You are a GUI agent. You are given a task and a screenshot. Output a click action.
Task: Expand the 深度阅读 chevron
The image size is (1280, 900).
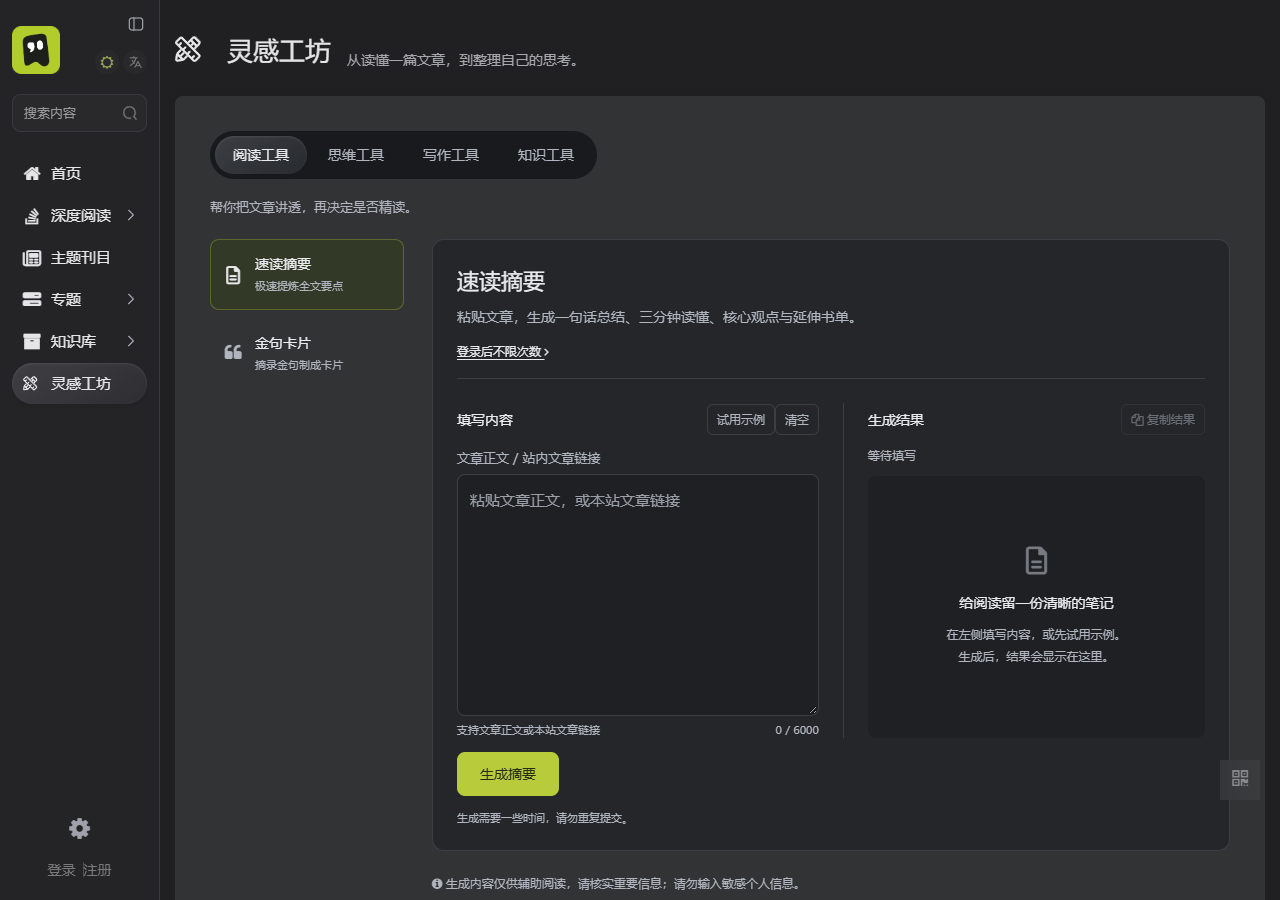tap(130, 215)
